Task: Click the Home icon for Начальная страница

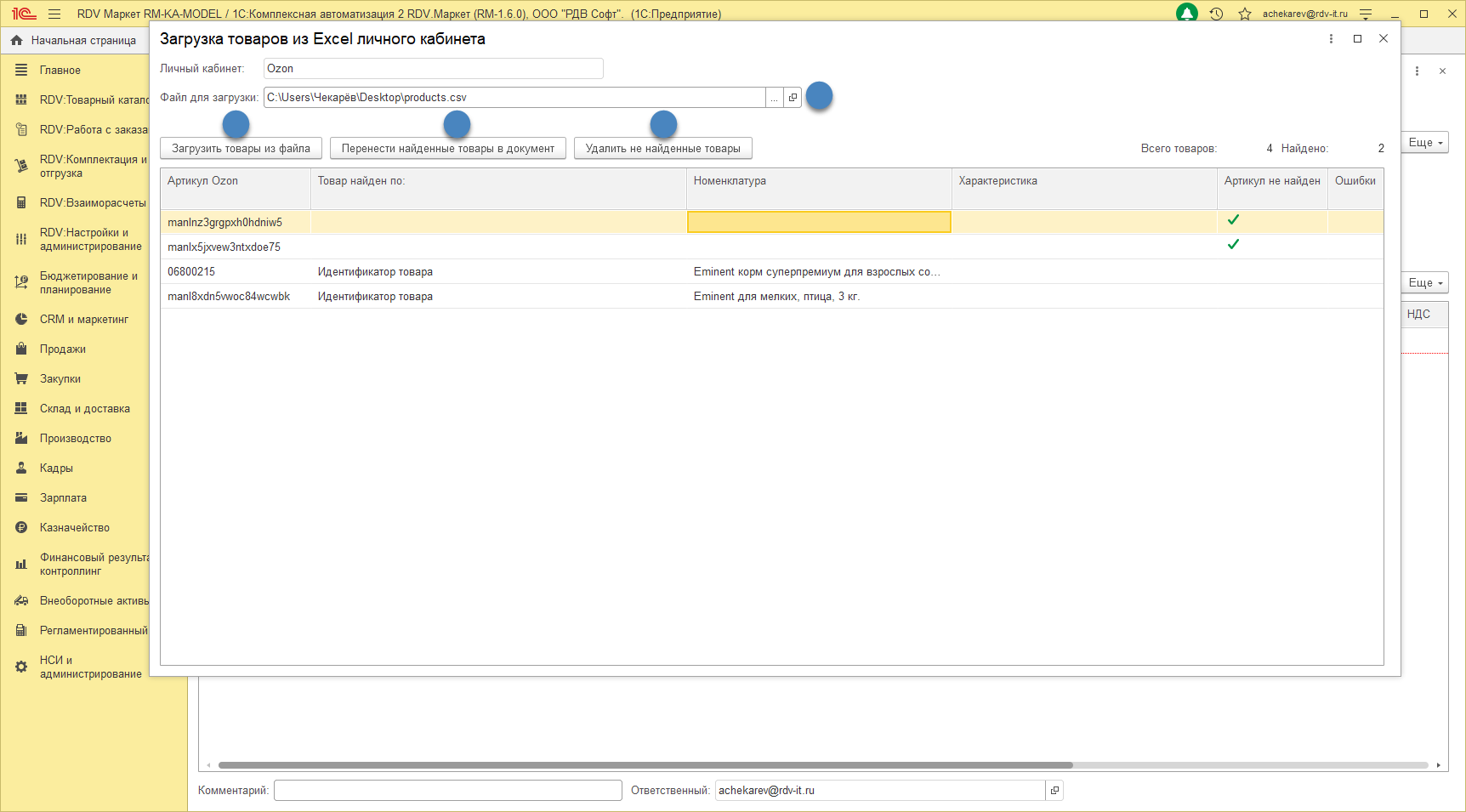Action: (16, 40)
